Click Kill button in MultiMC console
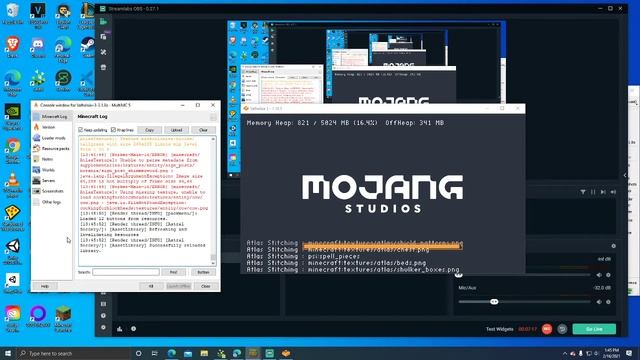Screen dimensions: 640x360 click(x=151, y=286)
